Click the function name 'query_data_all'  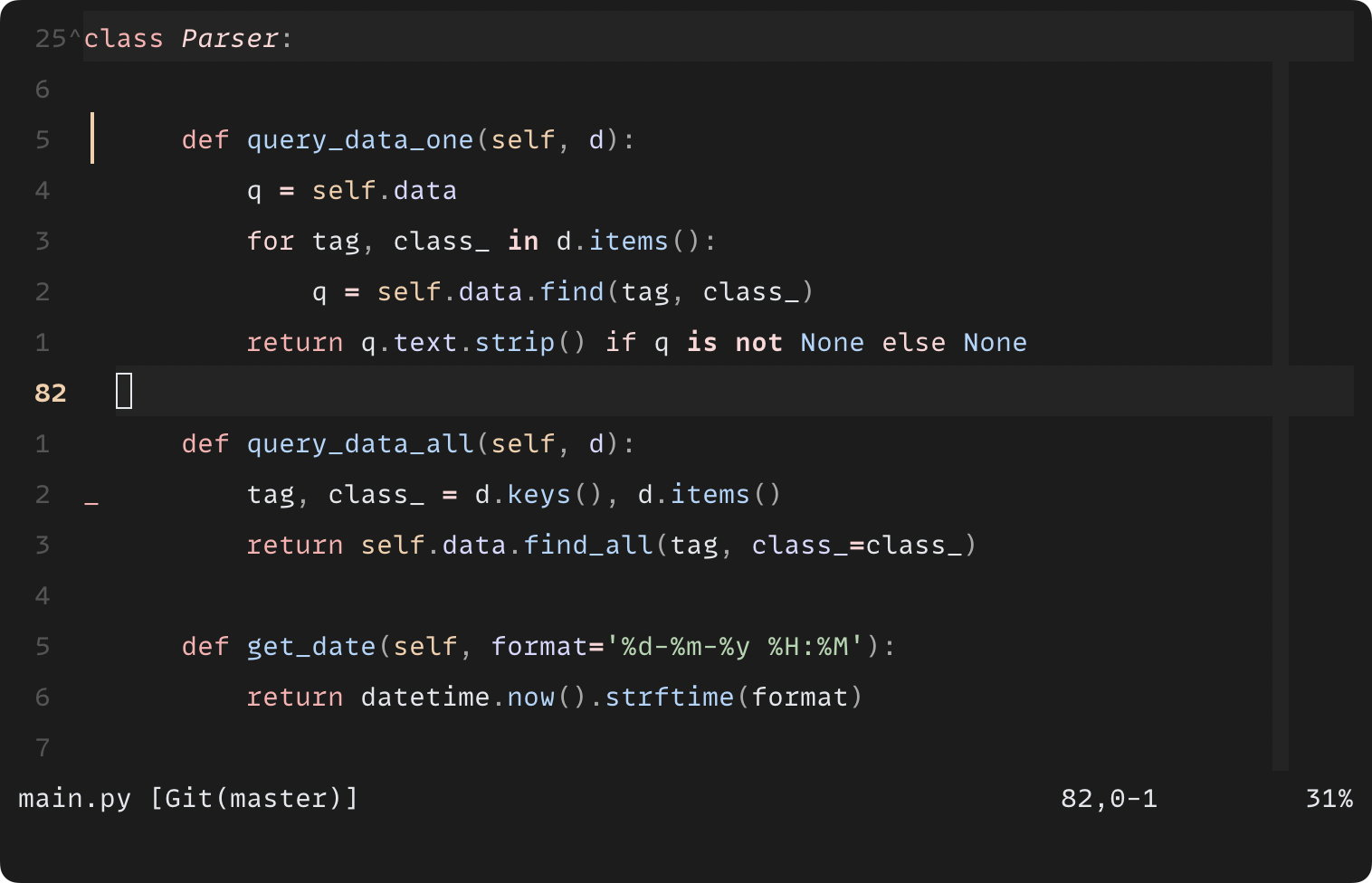coord(360,443)
